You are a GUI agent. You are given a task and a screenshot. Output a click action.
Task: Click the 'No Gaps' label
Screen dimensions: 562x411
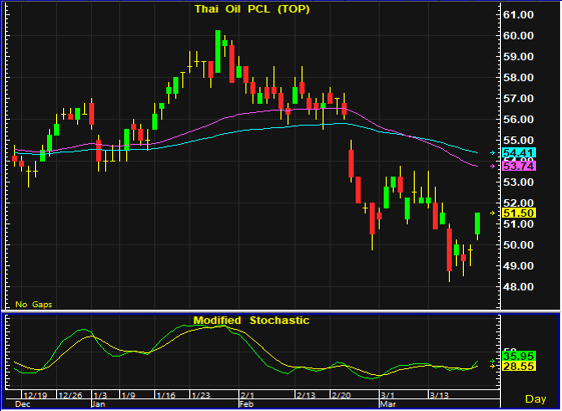[34, 305]
